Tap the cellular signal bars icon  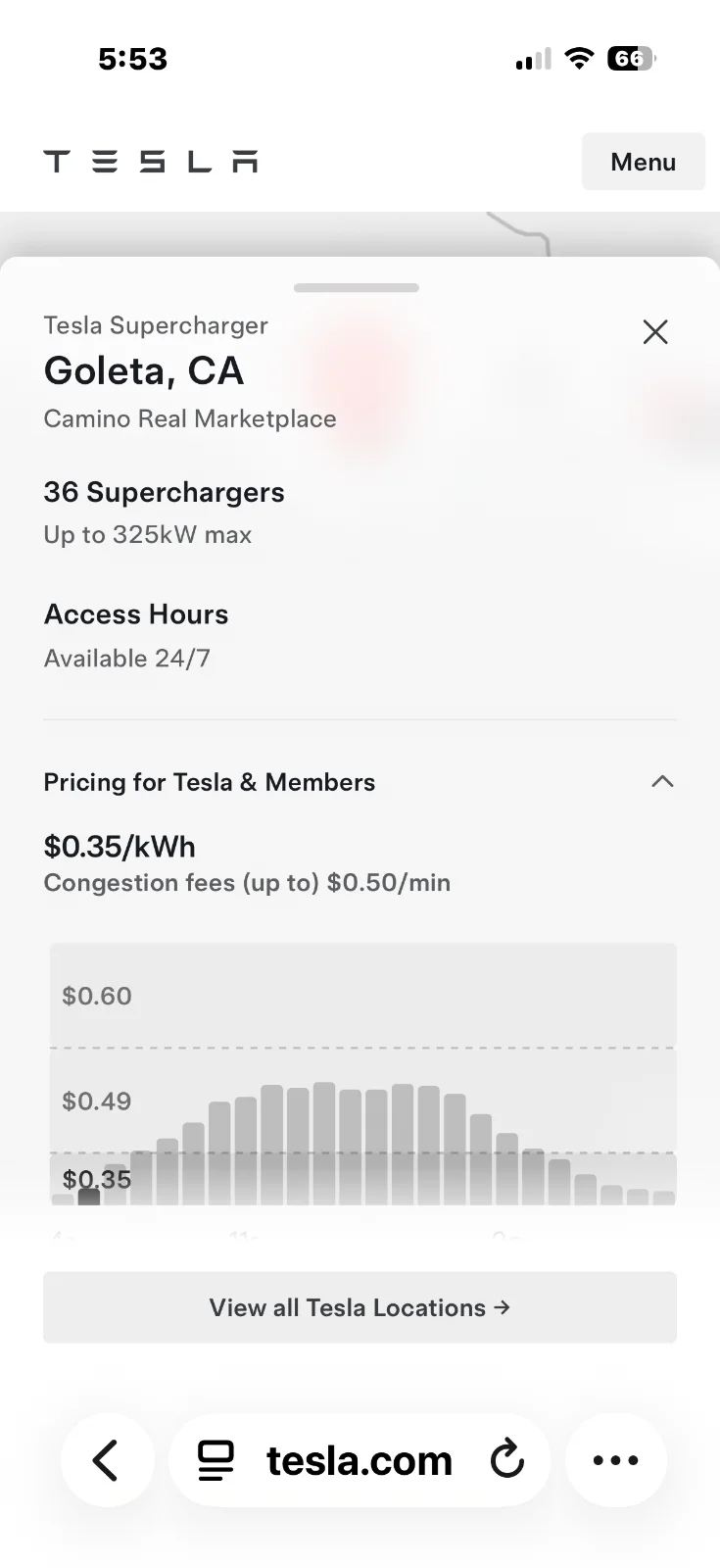(x=533, y=60)
